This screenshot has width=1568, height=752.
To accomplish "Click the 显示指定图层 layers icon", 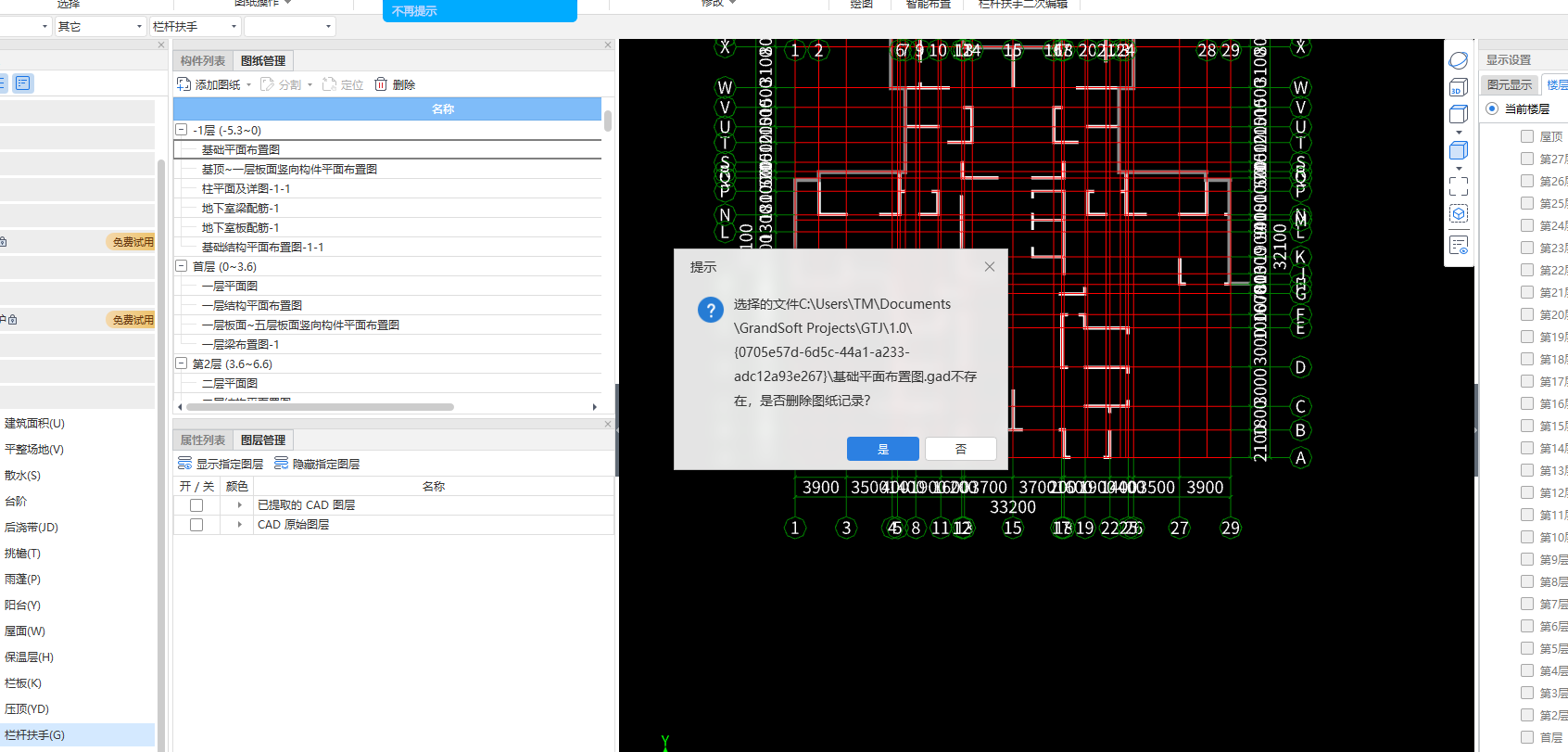I will coord(184,464).
